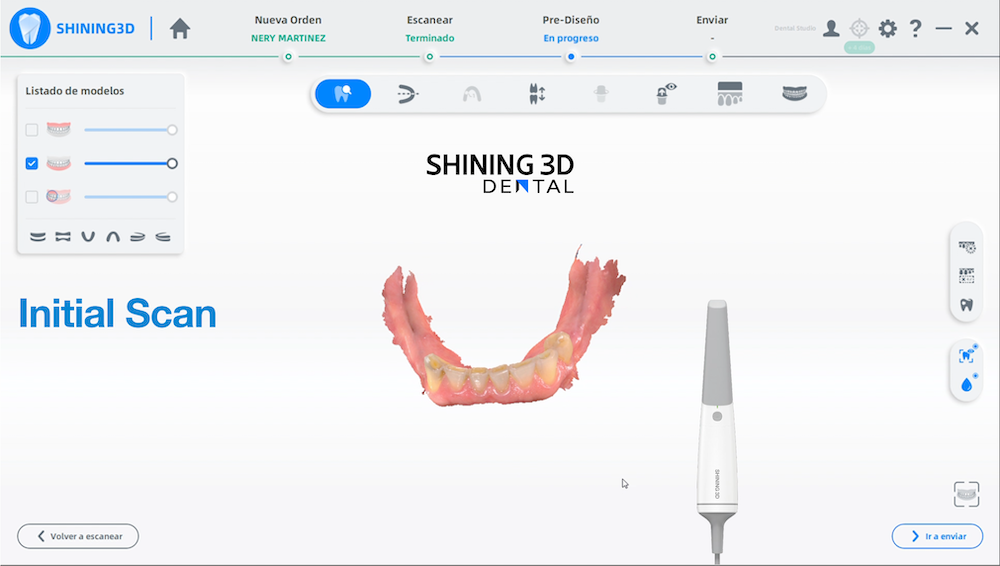The height and width of the screenshot is (566, 1000).
Task: Click the single tooth icon in right panel
Action: click(x=967, y=305)
